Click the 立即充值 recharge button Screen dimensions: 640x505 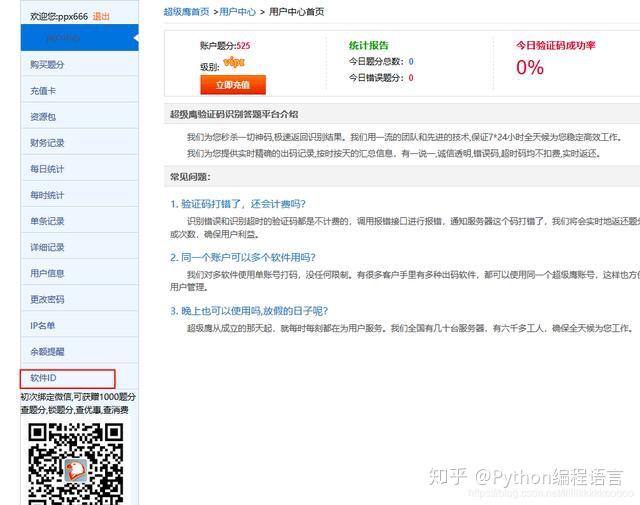click(233, 85)
